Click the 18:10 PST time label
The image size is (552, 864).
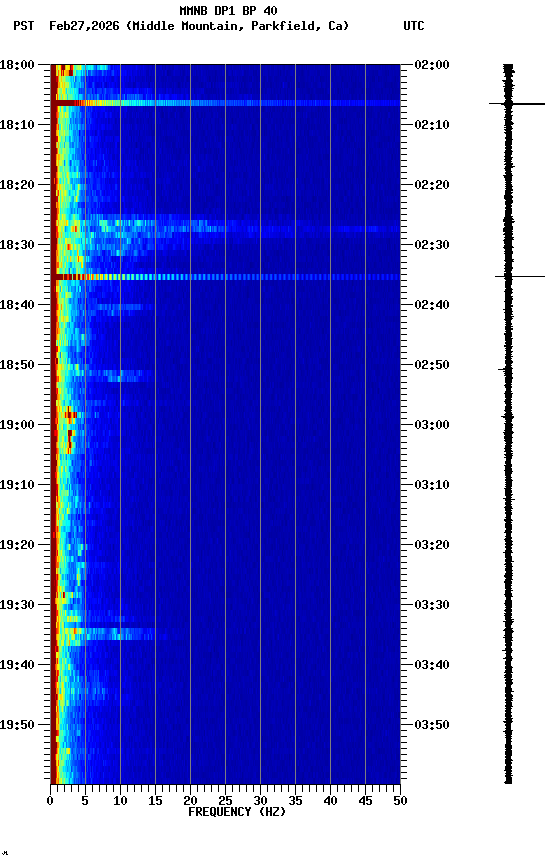tap(17, 125)
